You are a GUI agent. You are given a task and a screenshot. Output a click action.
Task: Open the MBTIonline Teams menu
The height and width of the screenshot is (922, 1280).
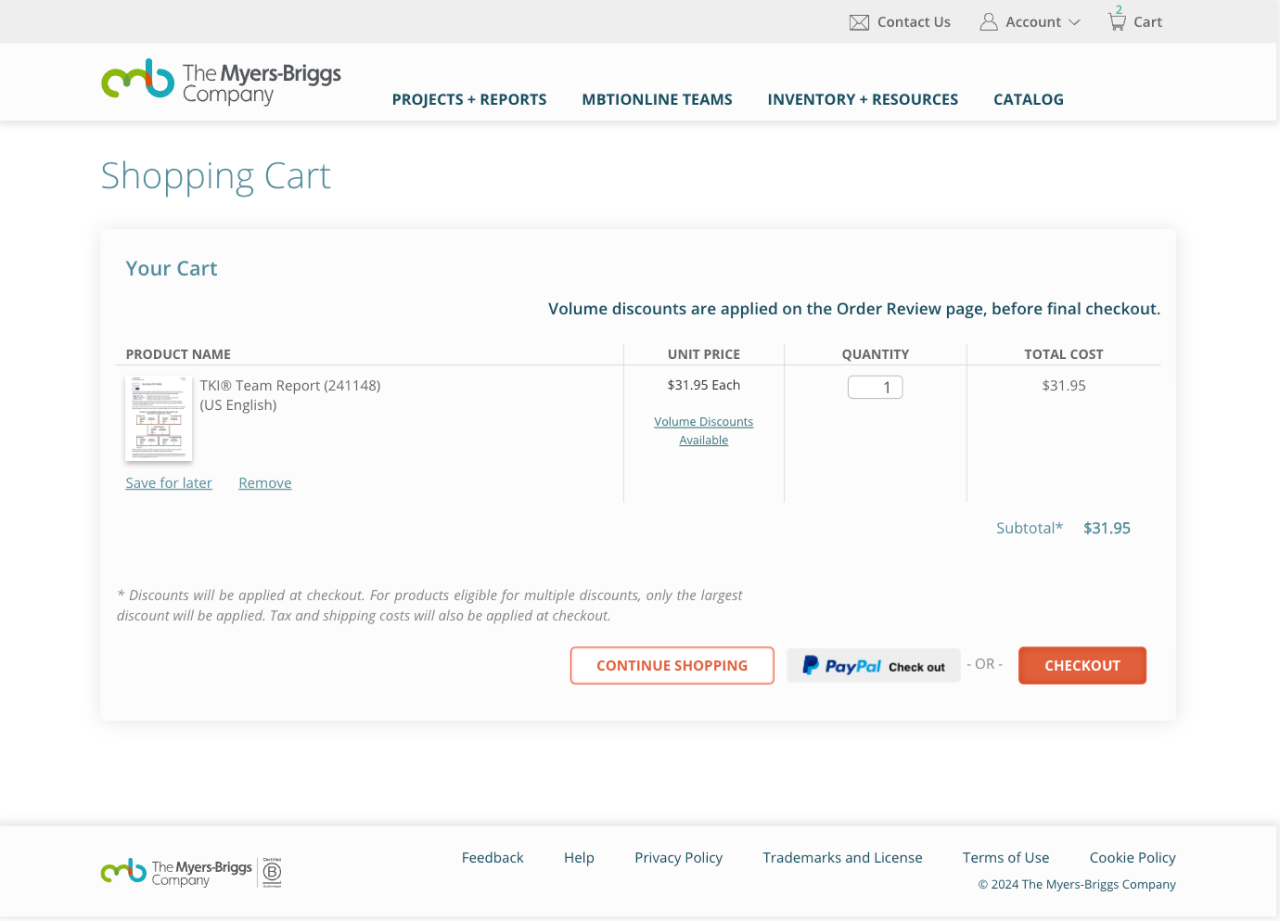coord(657,99)
